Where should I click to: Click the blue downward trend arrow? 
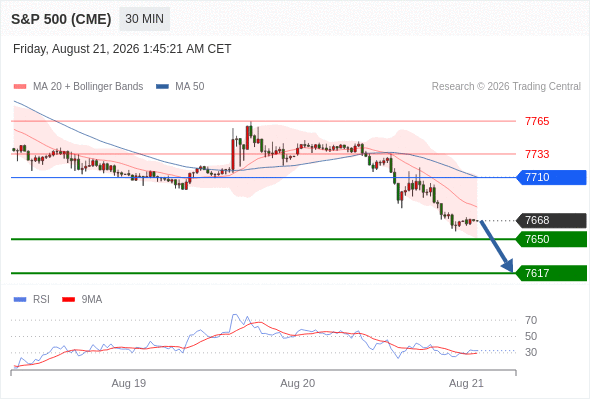point(496,246)
